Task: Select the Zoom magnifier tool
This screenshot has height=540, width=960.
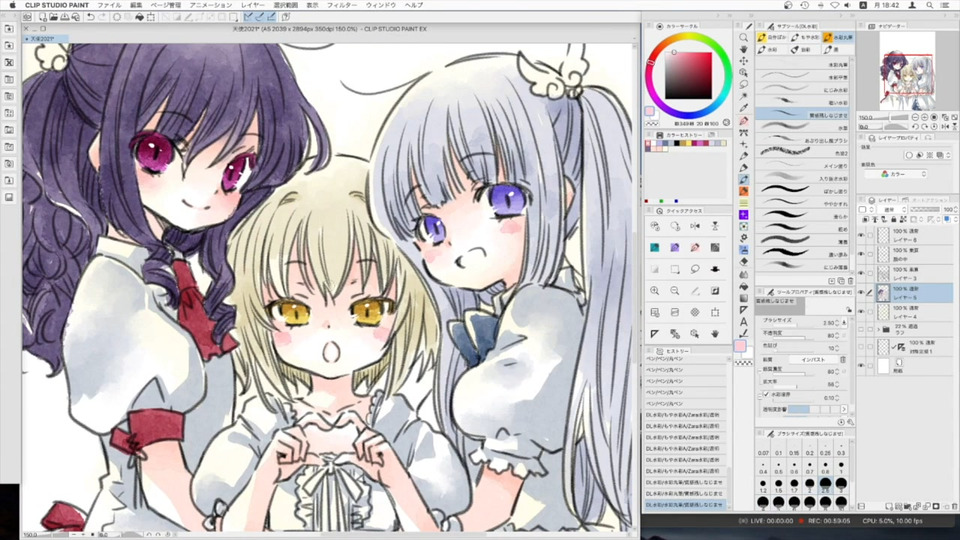Action: click(x=744, y=37)
